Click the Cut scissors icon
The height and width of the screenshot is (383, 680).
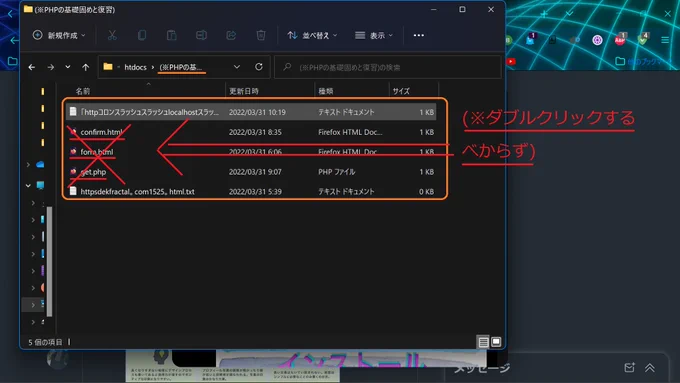pos(112,35)
